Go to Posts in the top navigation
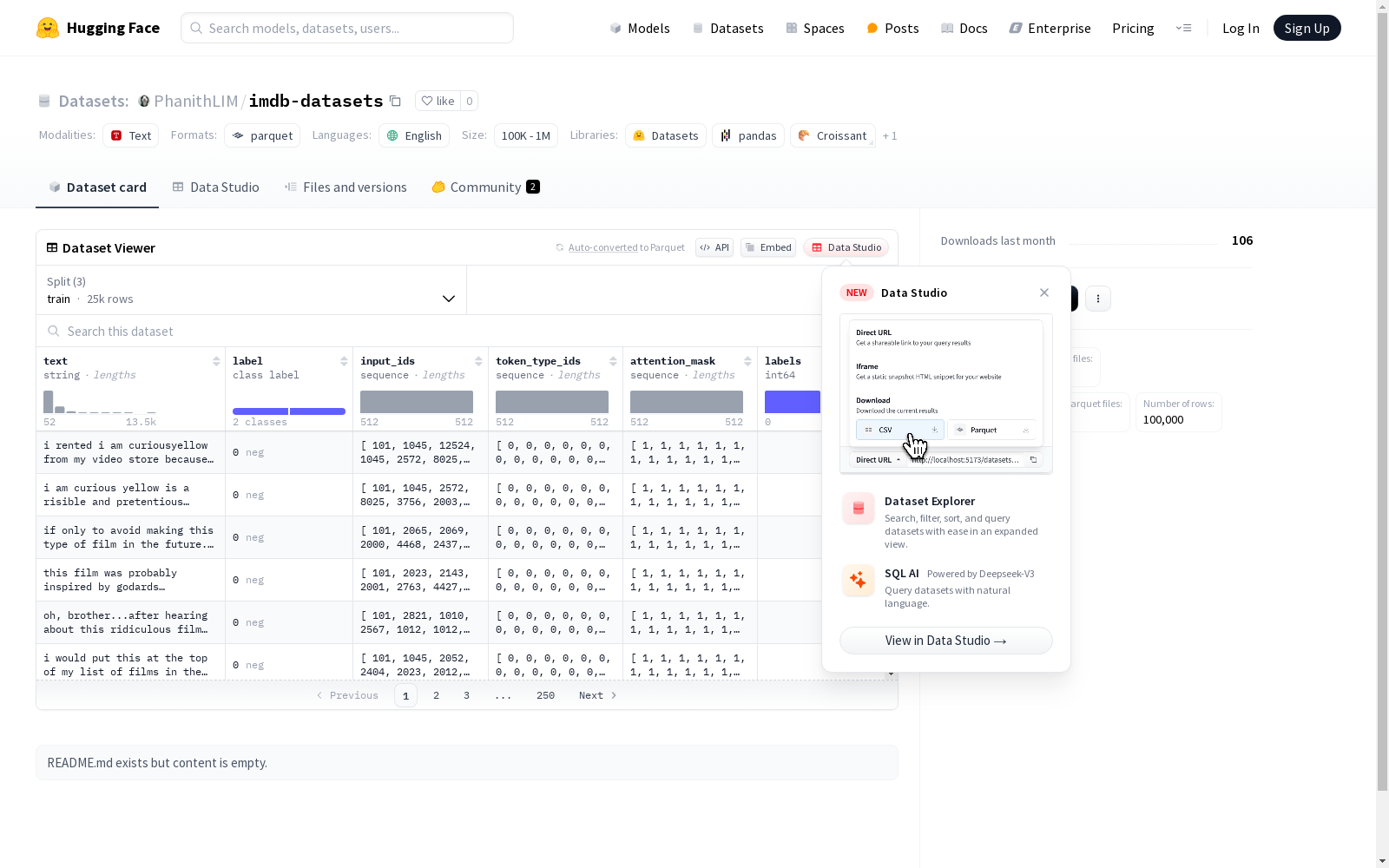 pyautogui.click(x=892, y=28)
